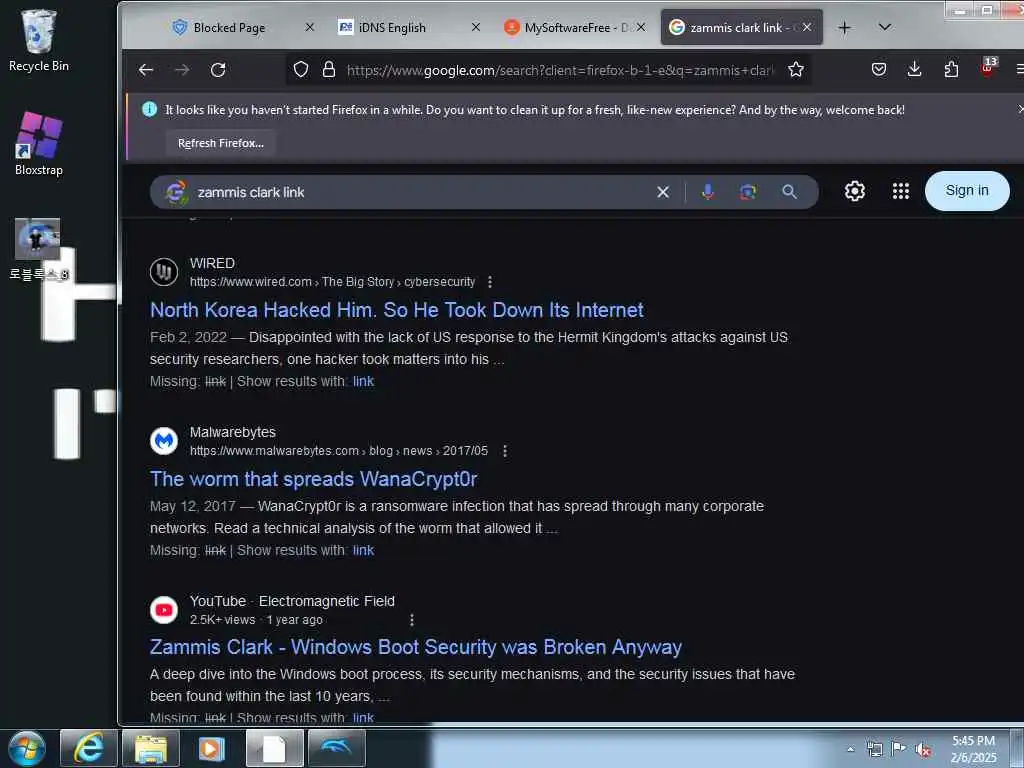The height and width of the screenshot is (768, 1024).
Task: Click the YouTube site favicon
Action: (x=164, y=610)
